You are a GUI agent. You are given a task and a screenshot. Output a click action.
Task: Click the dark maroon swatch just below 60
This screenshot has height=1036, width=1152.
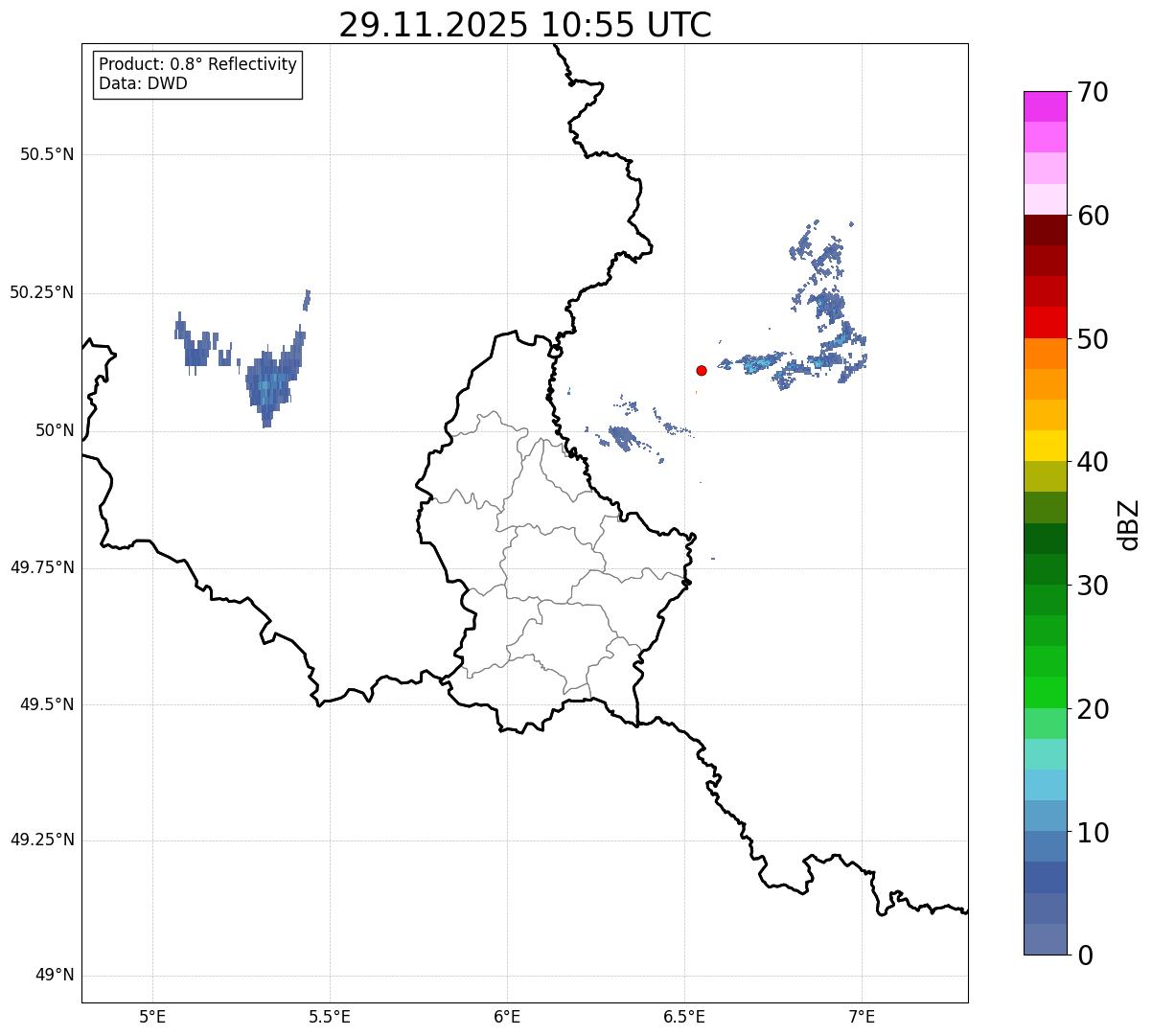(x=1046, y=230)
